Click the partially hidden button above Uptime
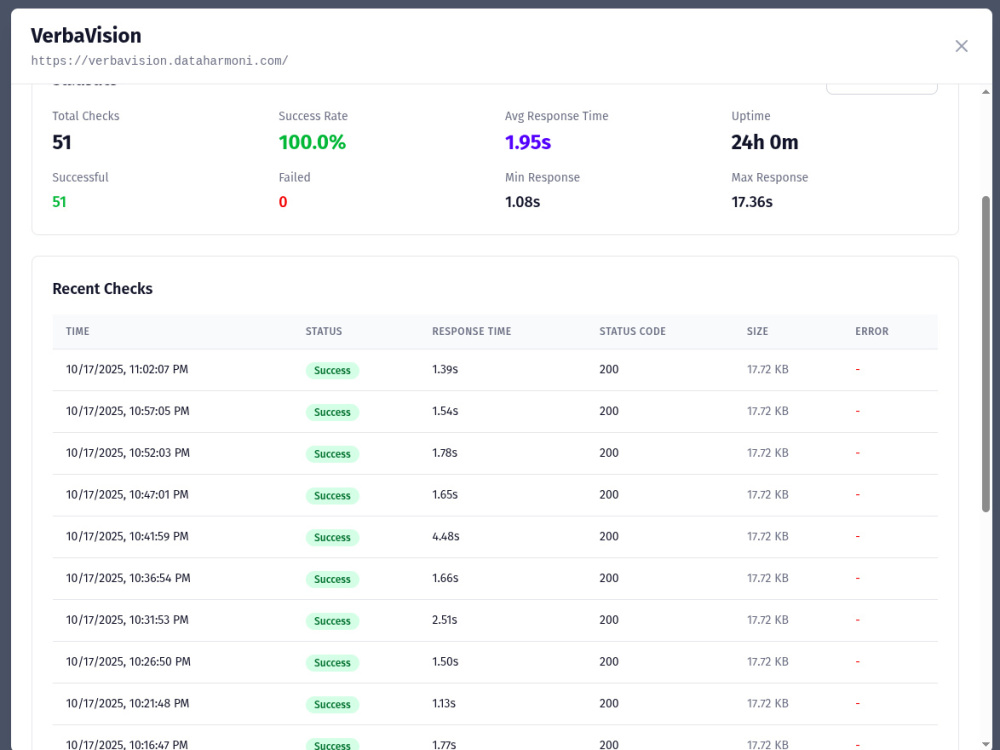This screenshot has width=1000, height=750. click(x=881, y=89)
